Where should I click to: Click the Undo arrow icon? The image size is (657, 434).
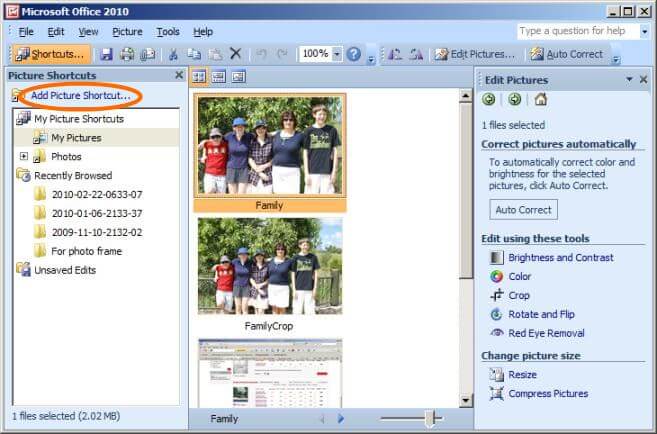(261, 54)
